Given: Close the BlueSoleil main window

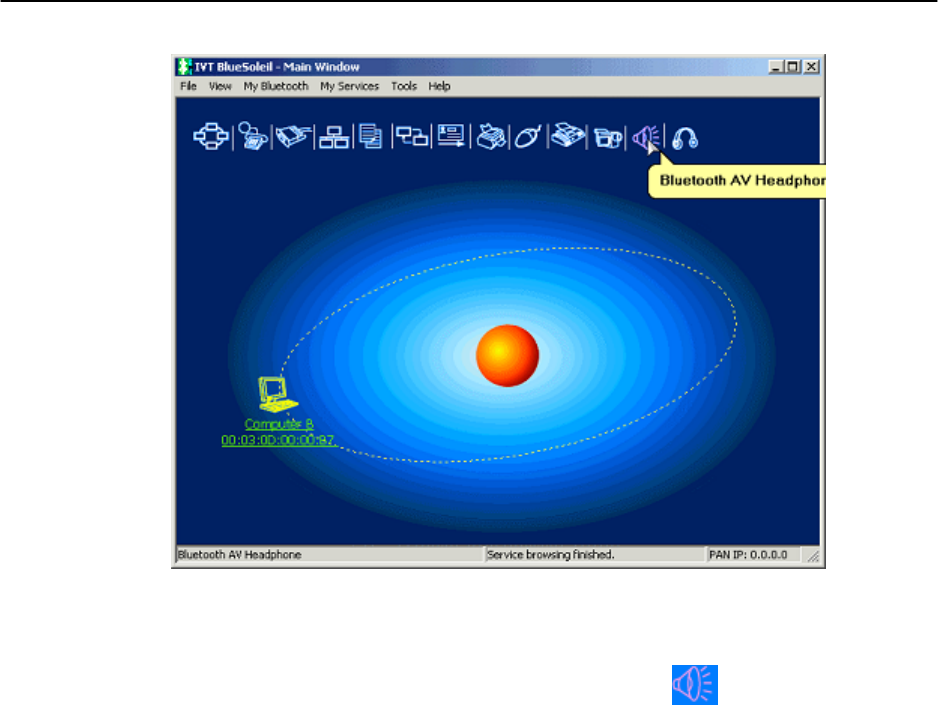Looking at the screenshot, I should coord(811,66).
